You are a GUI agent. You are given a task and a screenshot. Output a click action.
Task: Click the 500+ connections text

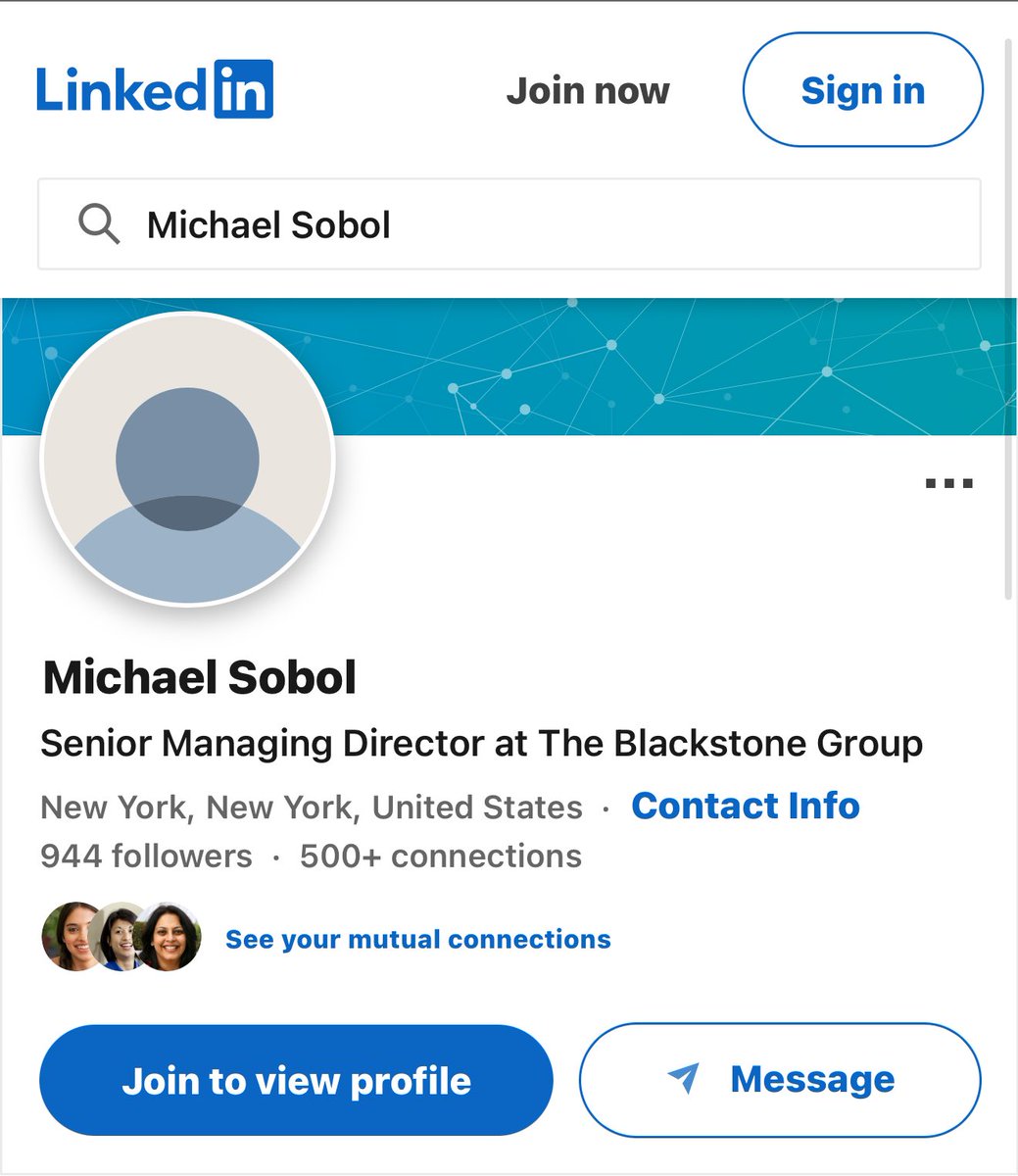(441, 856)
